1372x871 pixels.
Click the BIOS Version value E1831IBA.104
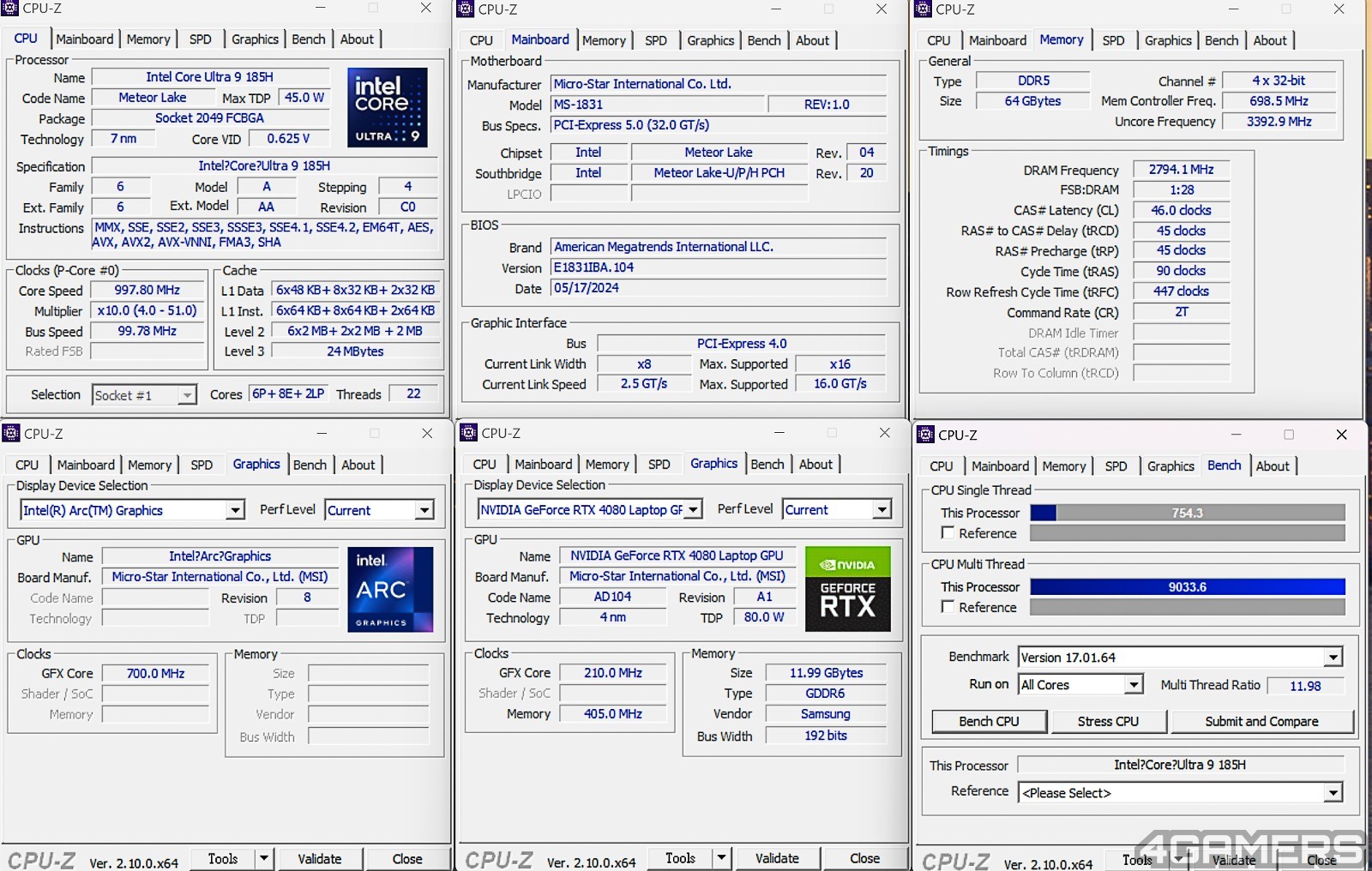pyautogui.click(x=719, y=267)
